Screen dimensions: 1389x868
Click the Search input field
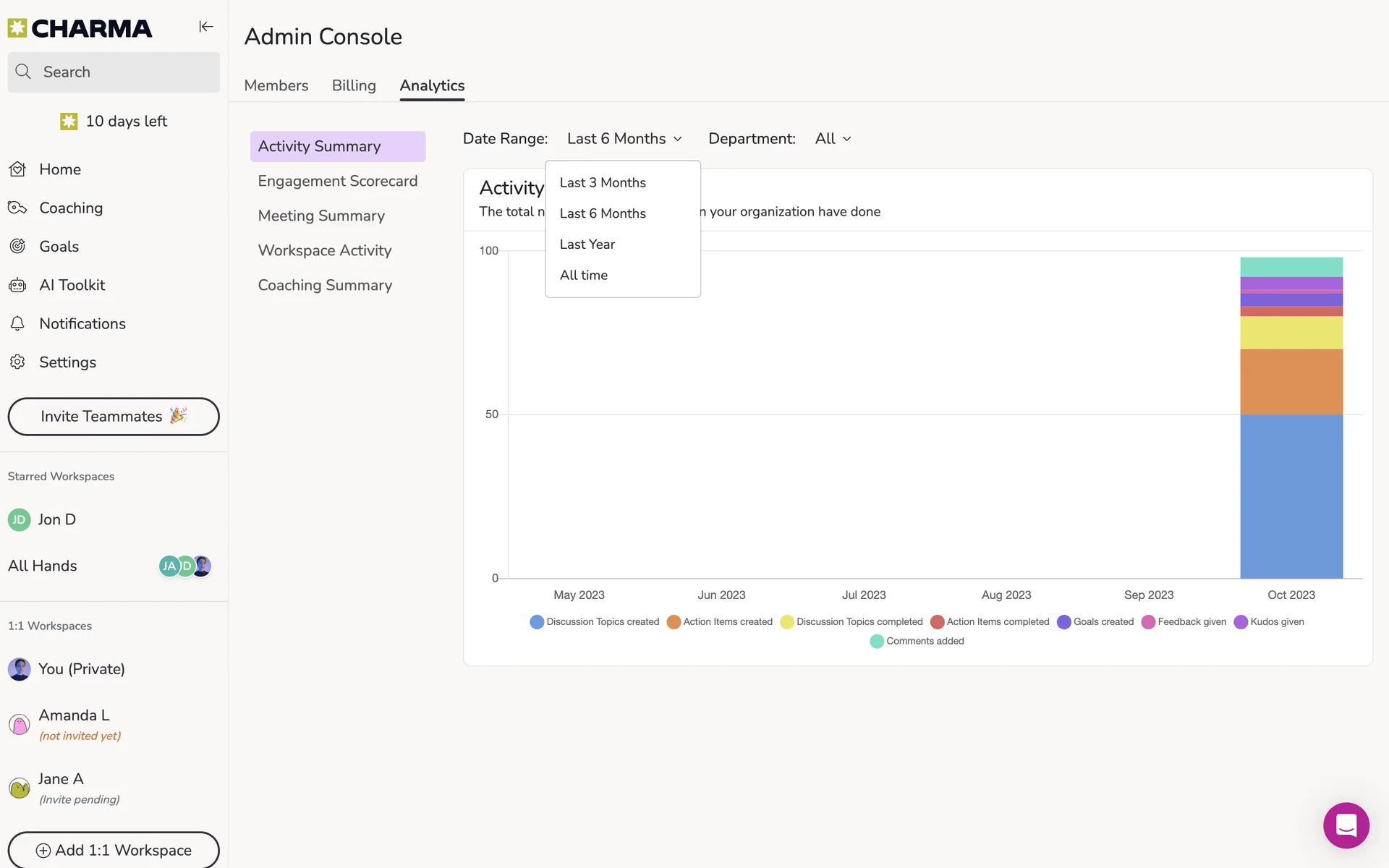114,72
